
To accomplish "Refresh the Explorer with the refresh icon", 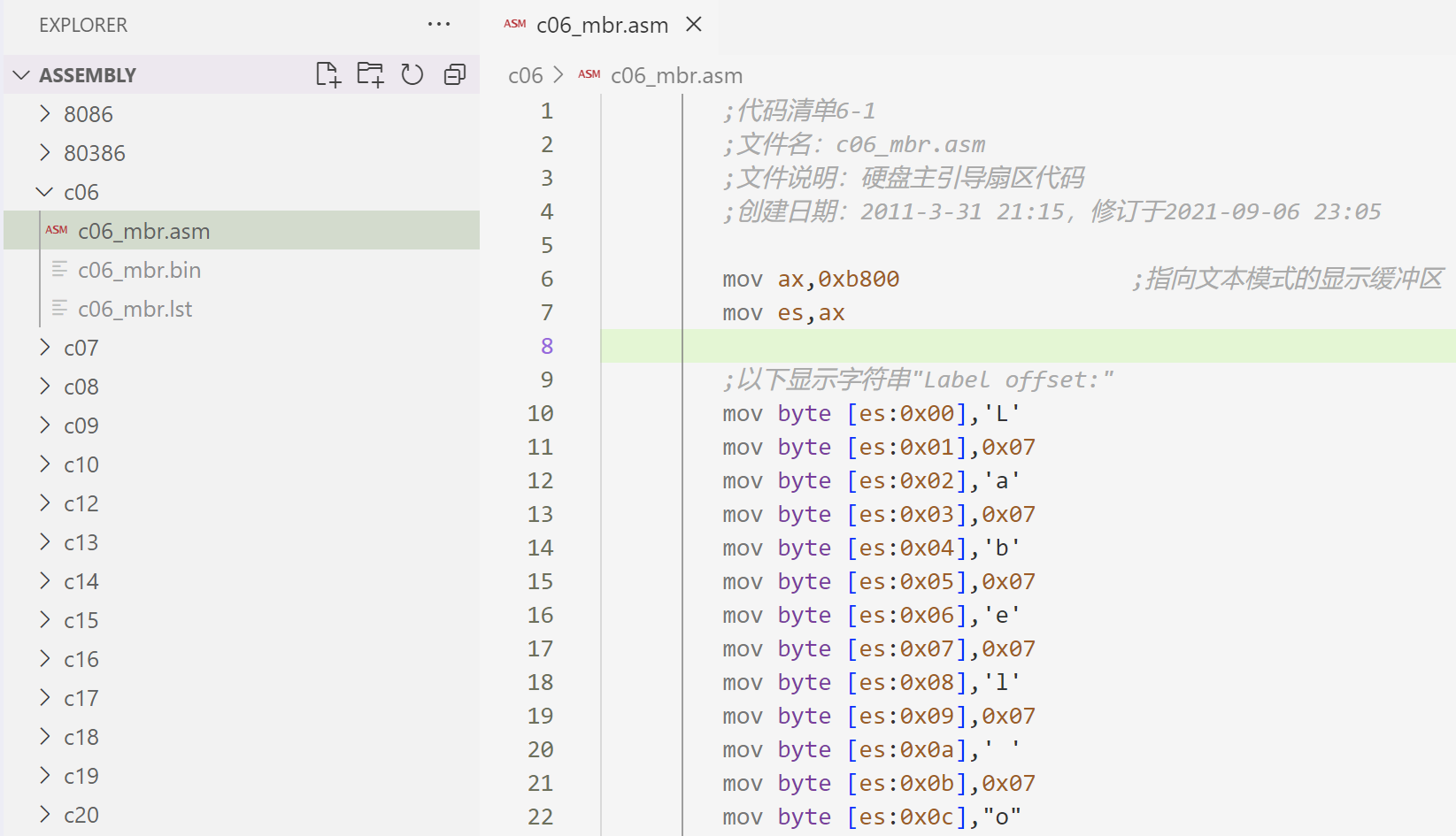I will pos(412,74).
